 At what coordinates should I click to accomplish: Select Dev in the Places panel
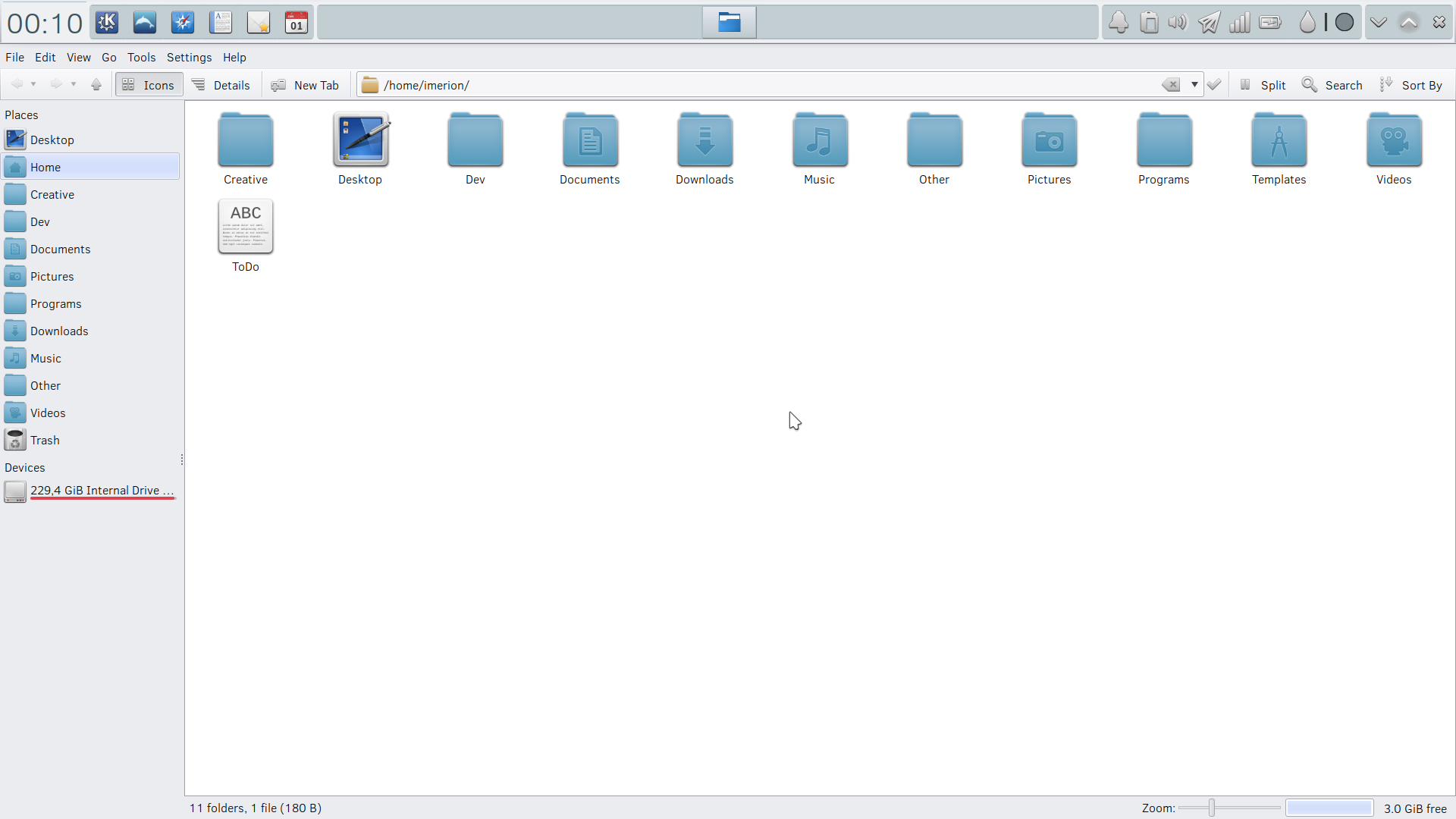91,221
